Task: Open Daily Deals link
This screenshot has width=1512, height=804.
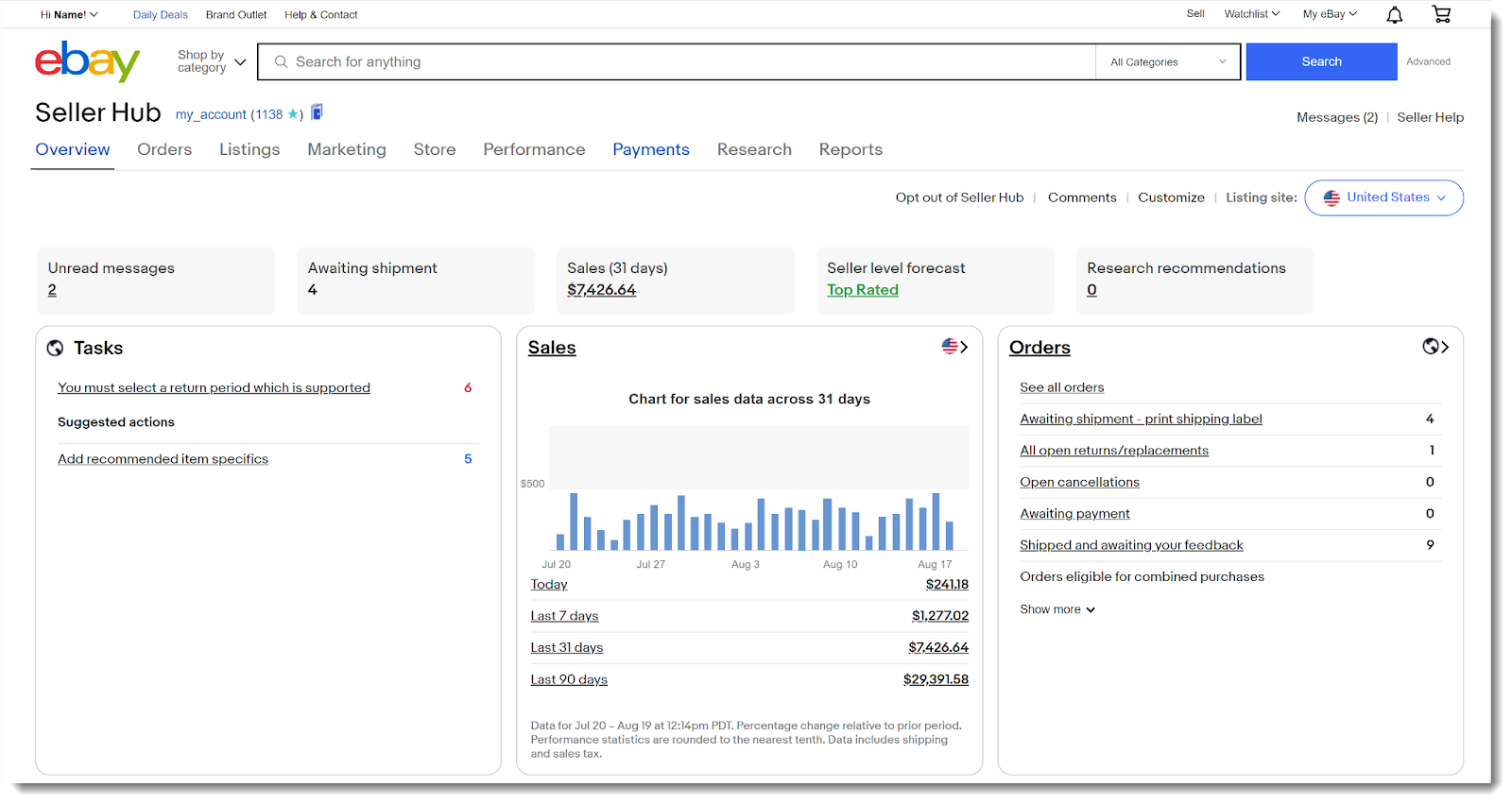Action: (161, 15)
